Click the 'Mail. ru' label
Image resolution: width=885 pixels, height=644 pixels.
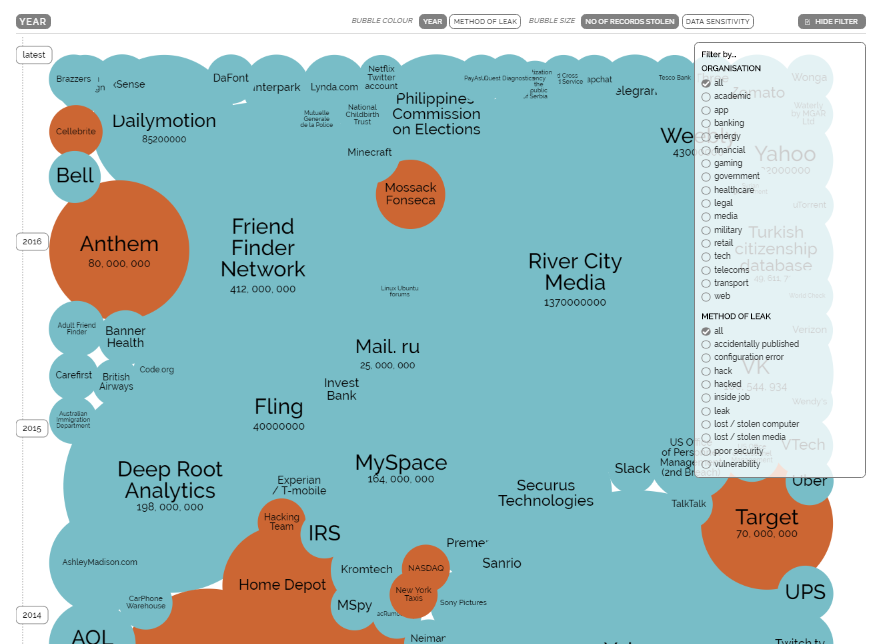coord(388,347)
